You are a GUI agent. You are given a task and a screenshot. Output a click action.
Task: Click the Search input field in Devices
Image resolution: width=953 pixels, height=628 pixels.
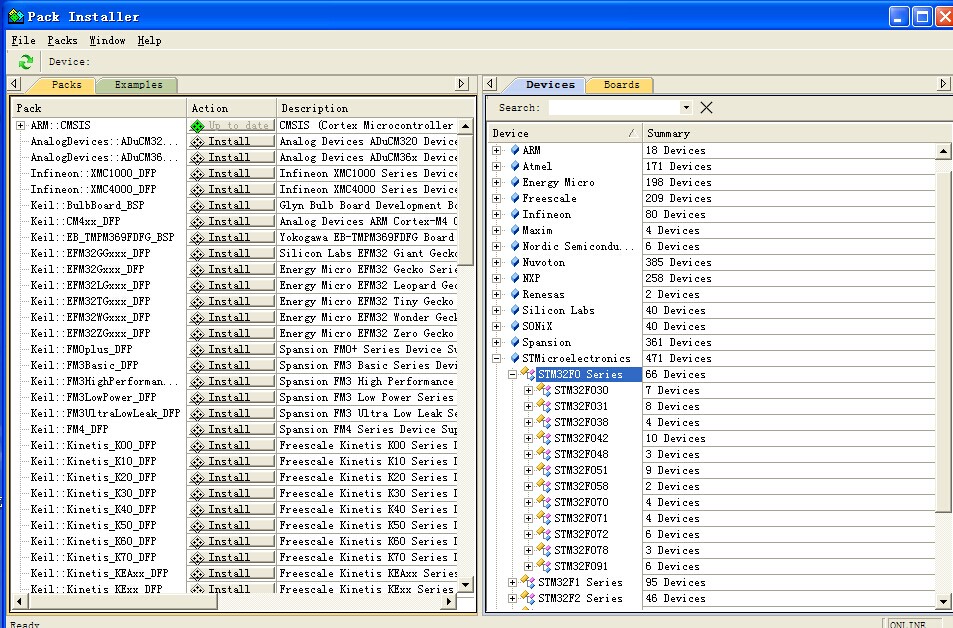pos(614,108)
